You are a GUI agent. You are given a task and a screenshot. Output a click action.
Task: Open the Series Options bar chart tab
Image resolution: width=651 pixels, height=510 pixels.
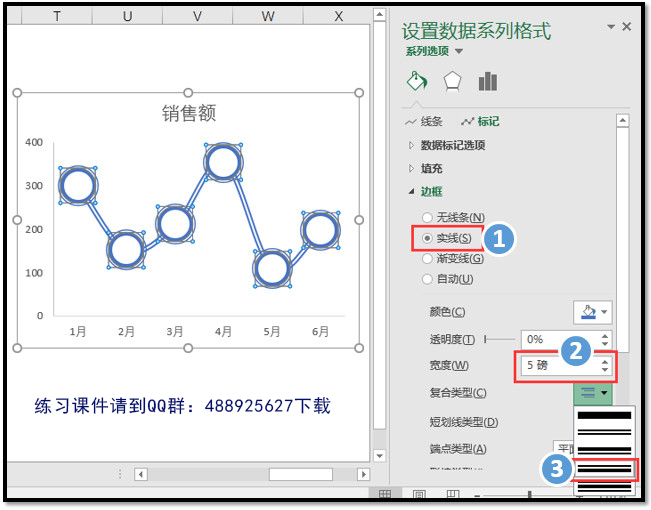point(487,81)
